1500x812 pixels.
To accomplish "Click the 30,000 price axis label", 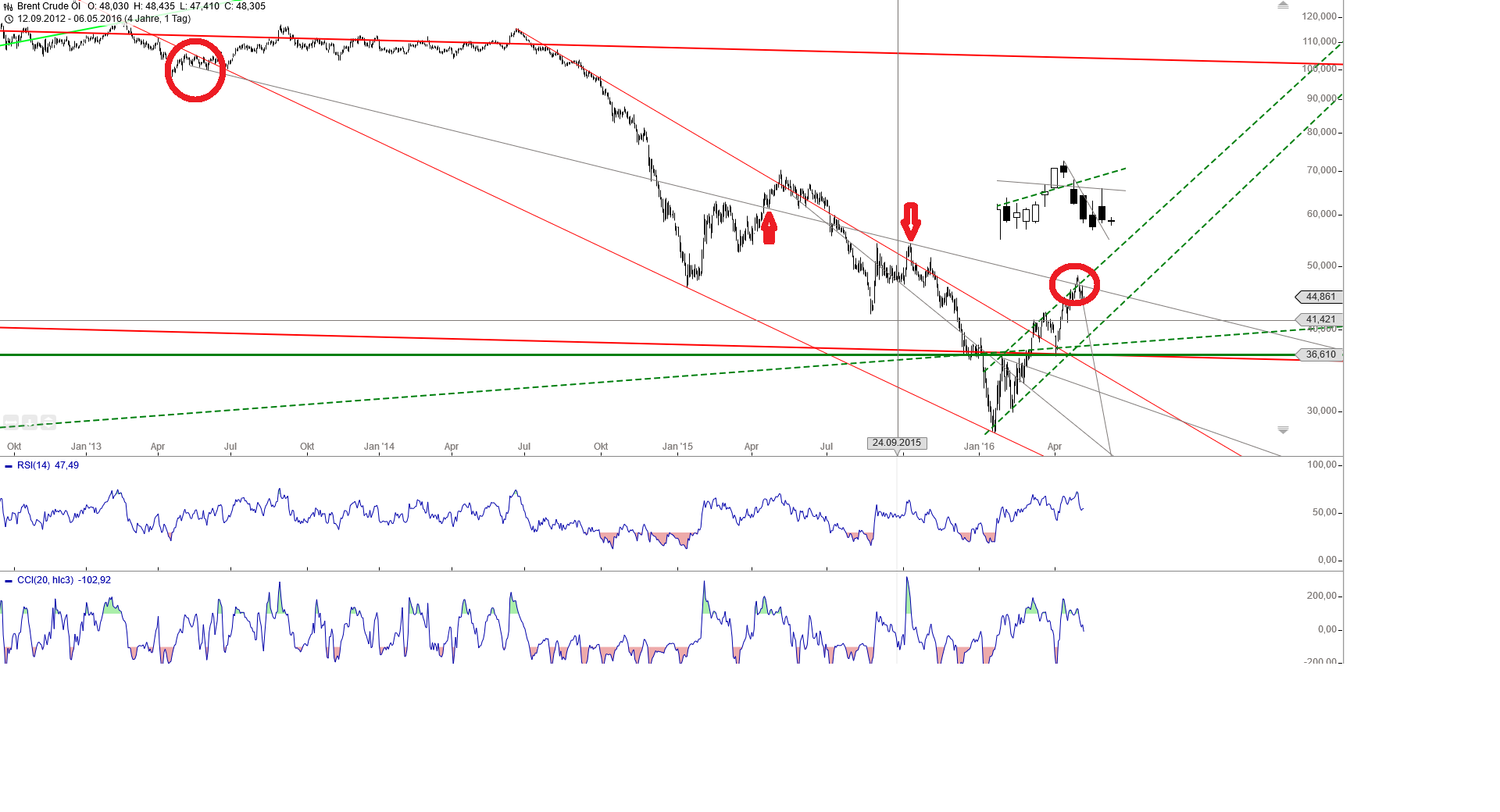I will [x=1322, y=411].
